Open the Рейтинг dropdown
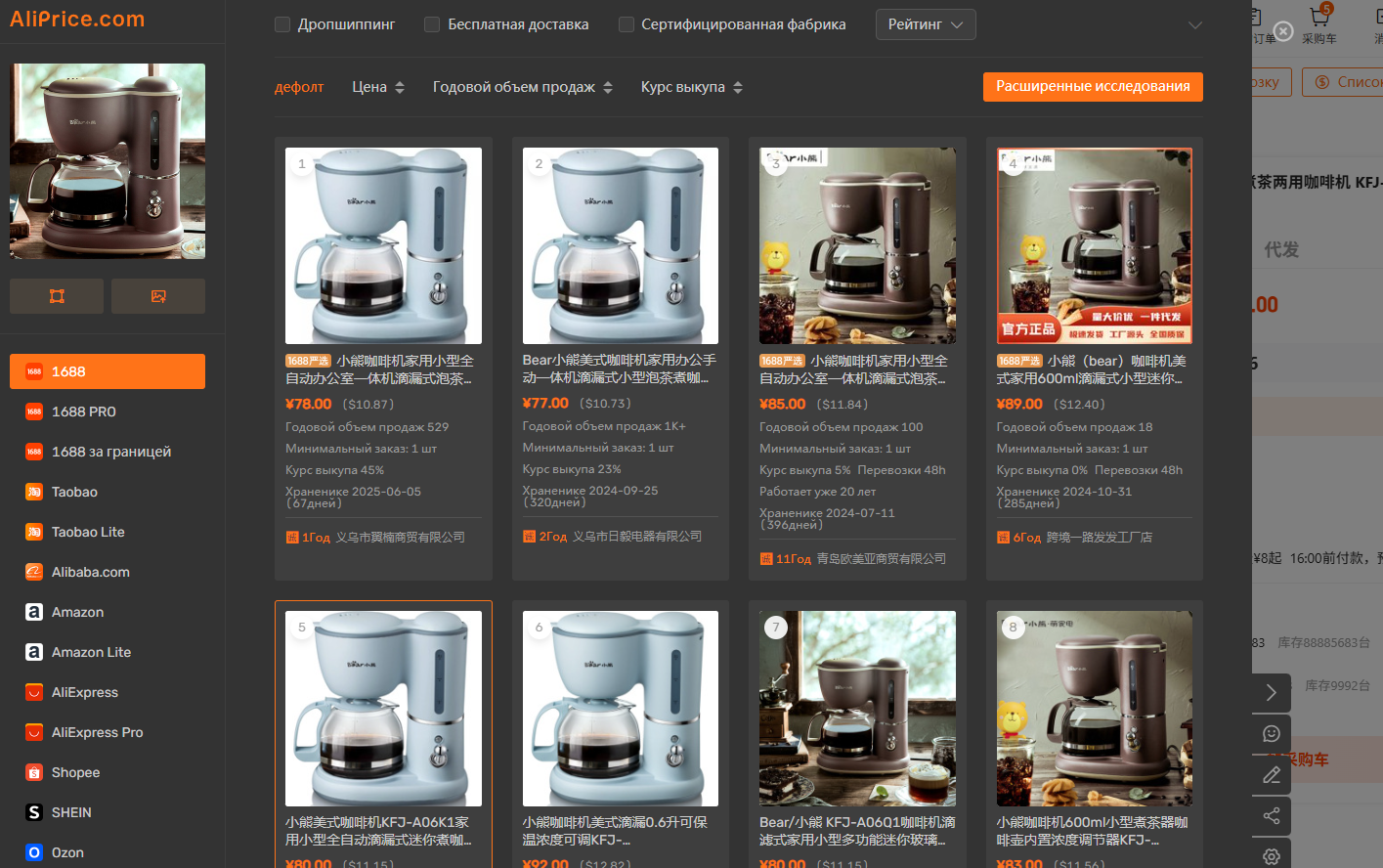1383x868 pixels. [925, 24]
